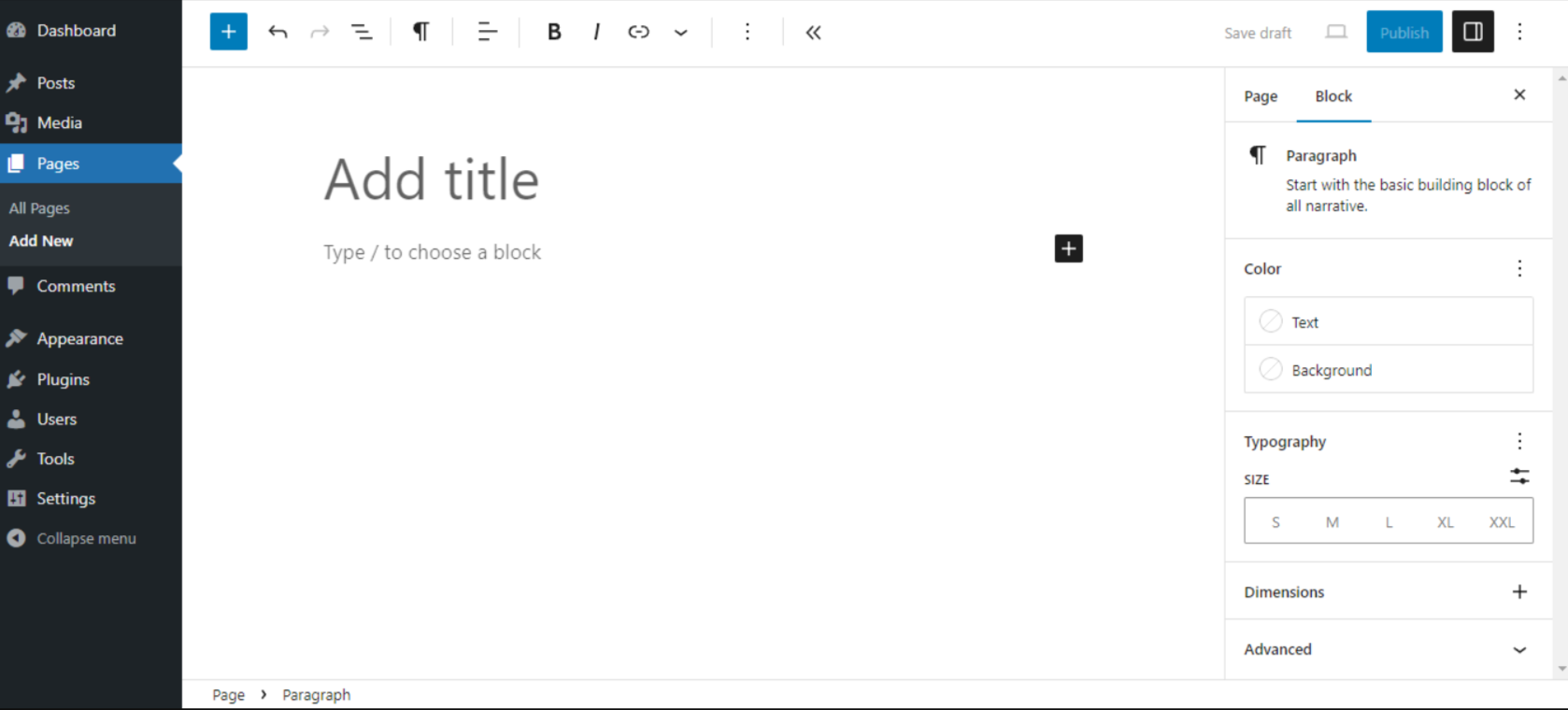
Task: Click the Posts pushpin icon
Action: pos(16,83)
